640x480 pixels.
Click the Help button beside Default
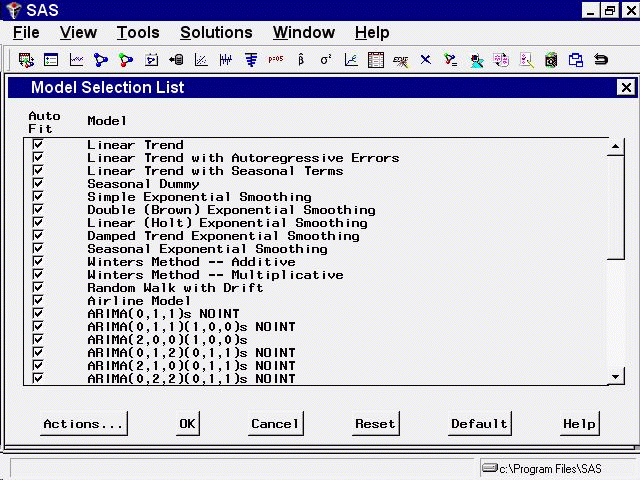(x=580, y=424)
